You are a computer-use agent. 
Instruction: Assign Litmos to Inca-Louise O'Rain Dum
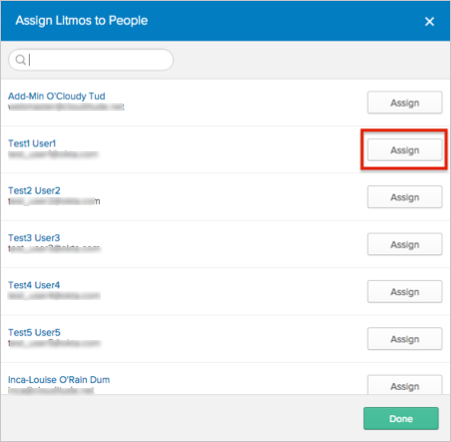(x=405, y=385)
